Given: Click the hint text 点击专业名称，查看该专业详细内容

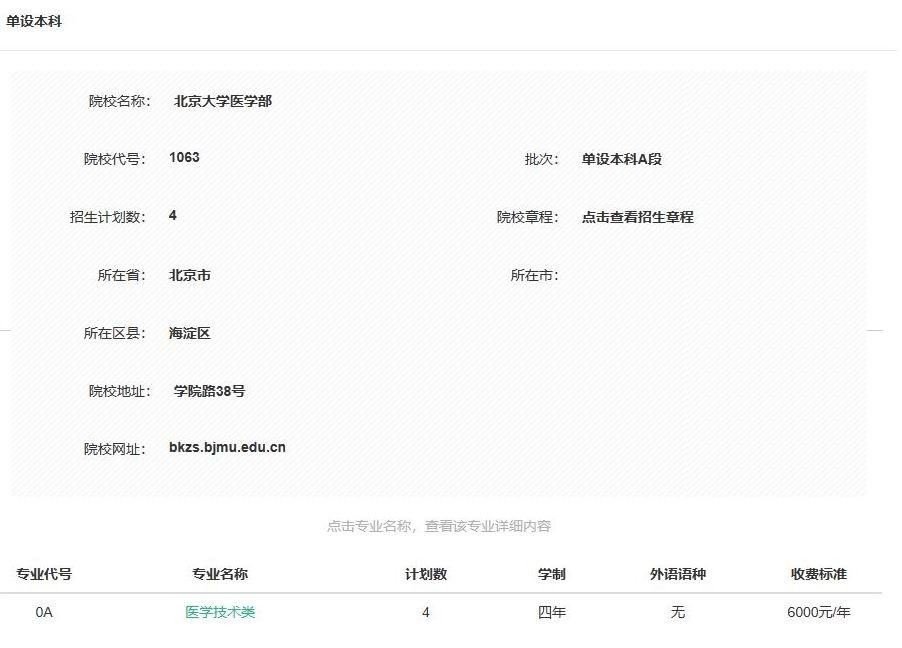Looking at the screenshot, I should pos(439,526).
